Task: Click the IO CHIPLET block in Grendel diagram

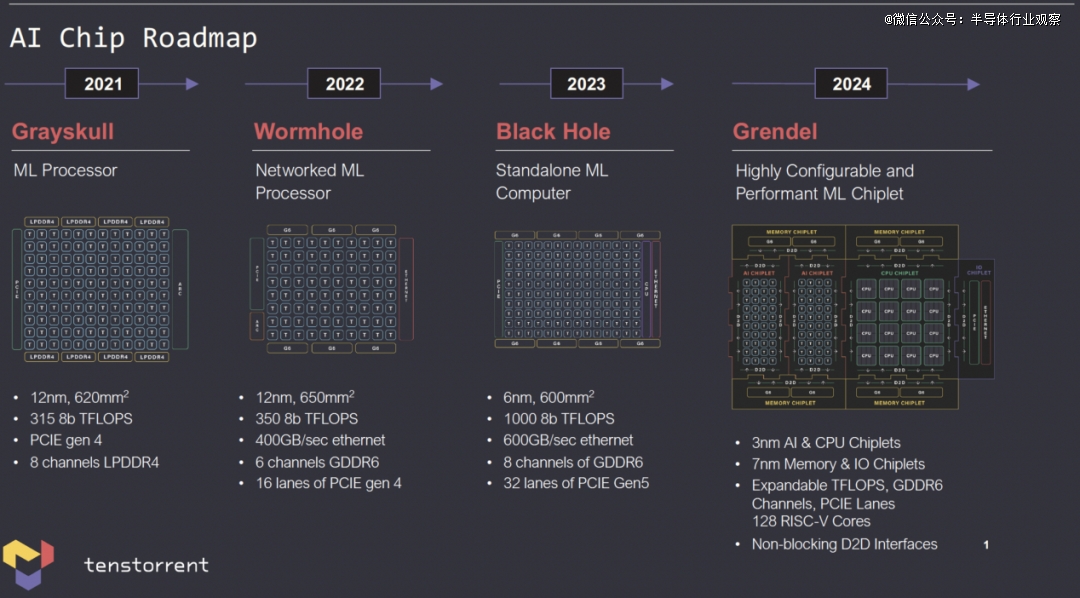Action: pyautogui.click(x=978, y=319)
